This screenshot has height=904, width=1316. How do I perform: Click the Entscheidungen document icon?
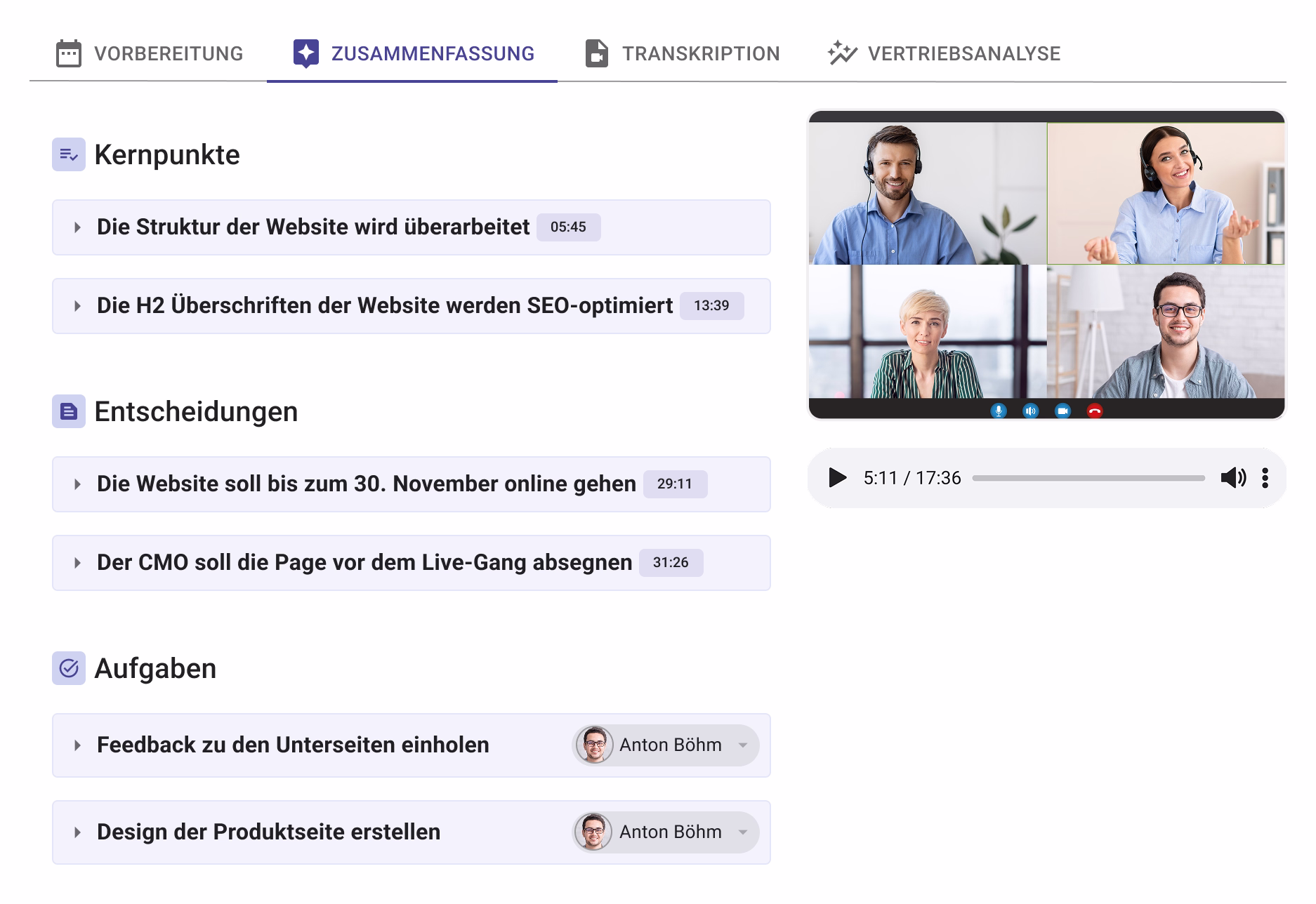pos(69,411)
